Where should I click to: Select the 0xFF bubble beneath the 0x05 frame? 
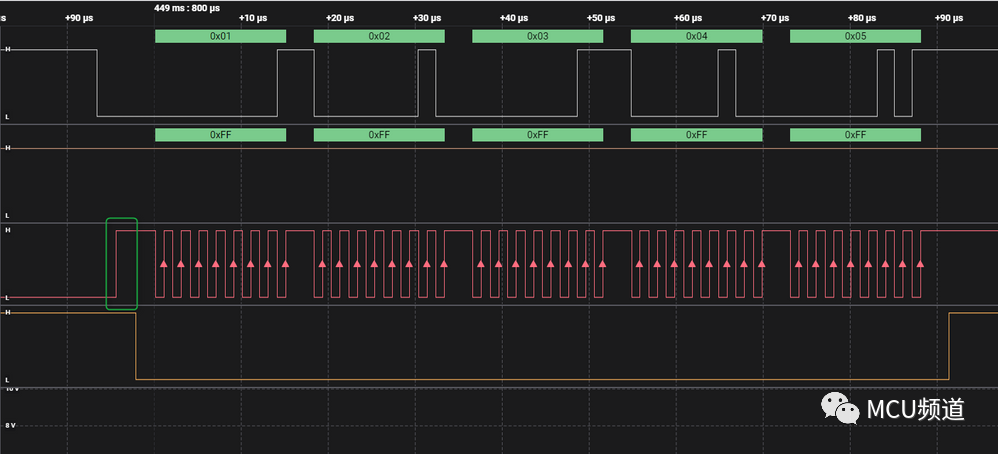855,135
